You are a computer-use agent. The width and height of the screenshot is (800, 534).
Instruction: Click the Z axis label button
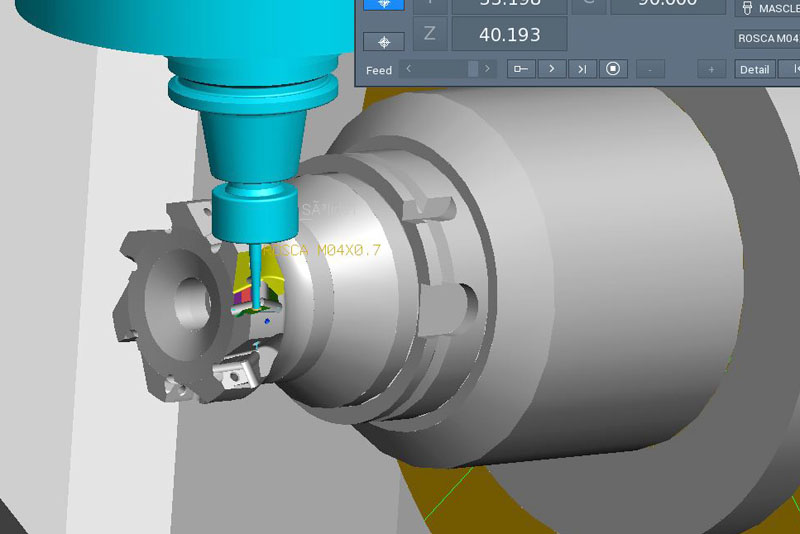(429, 34)
